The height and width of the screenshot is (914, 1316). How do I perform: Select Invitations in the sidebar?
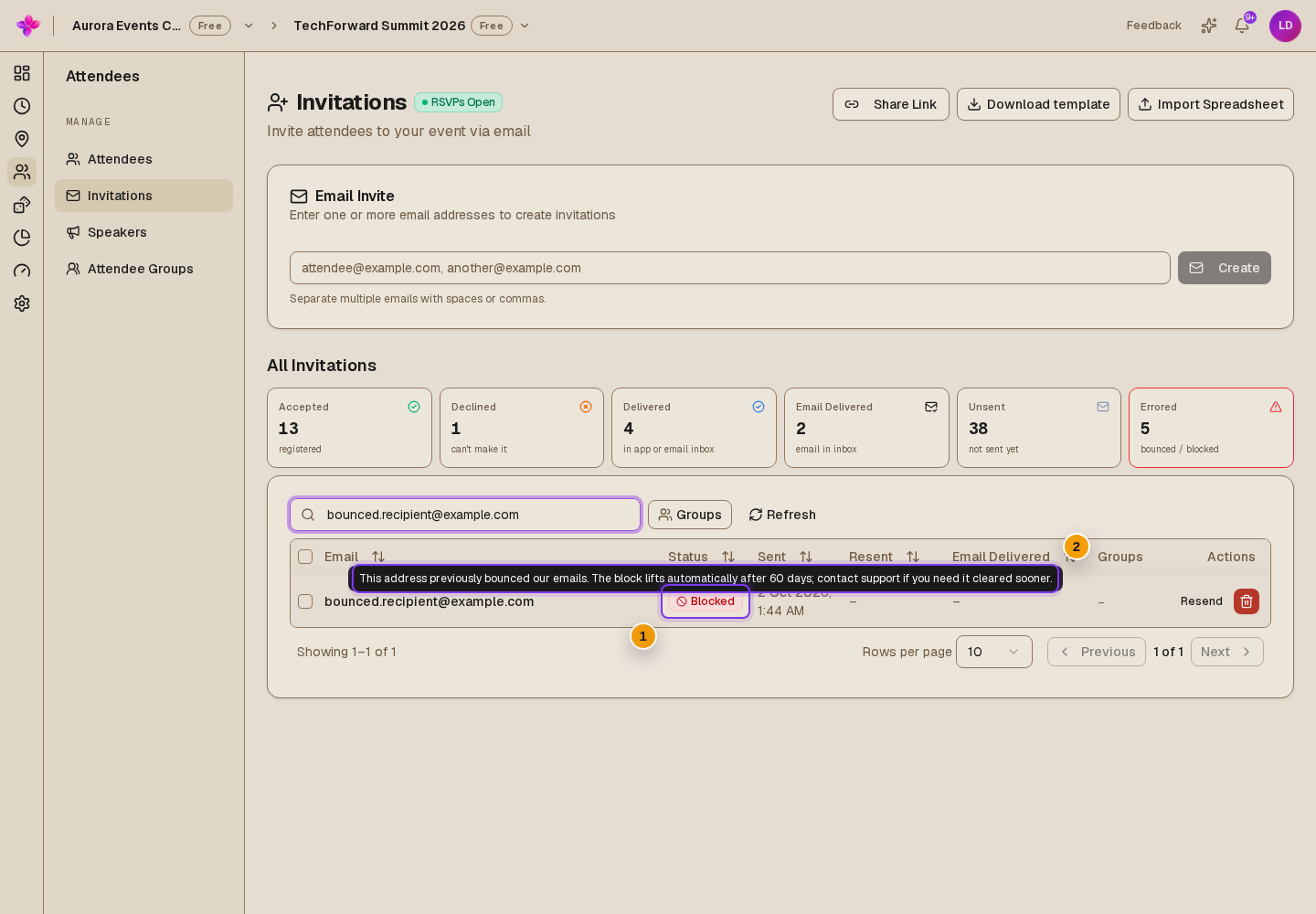143,196
